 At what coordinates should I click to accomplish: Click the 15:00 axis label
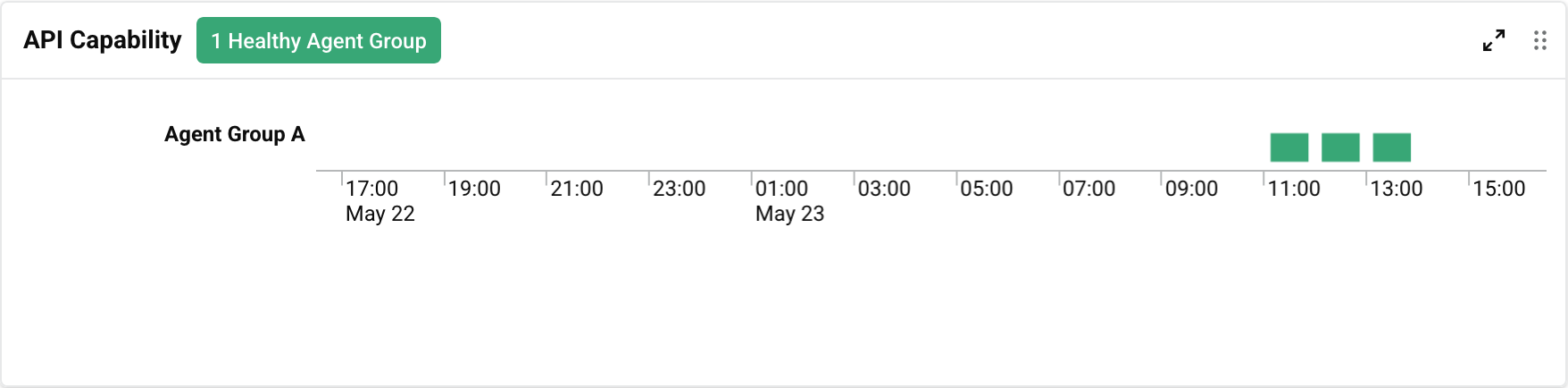coord(1499,189)
